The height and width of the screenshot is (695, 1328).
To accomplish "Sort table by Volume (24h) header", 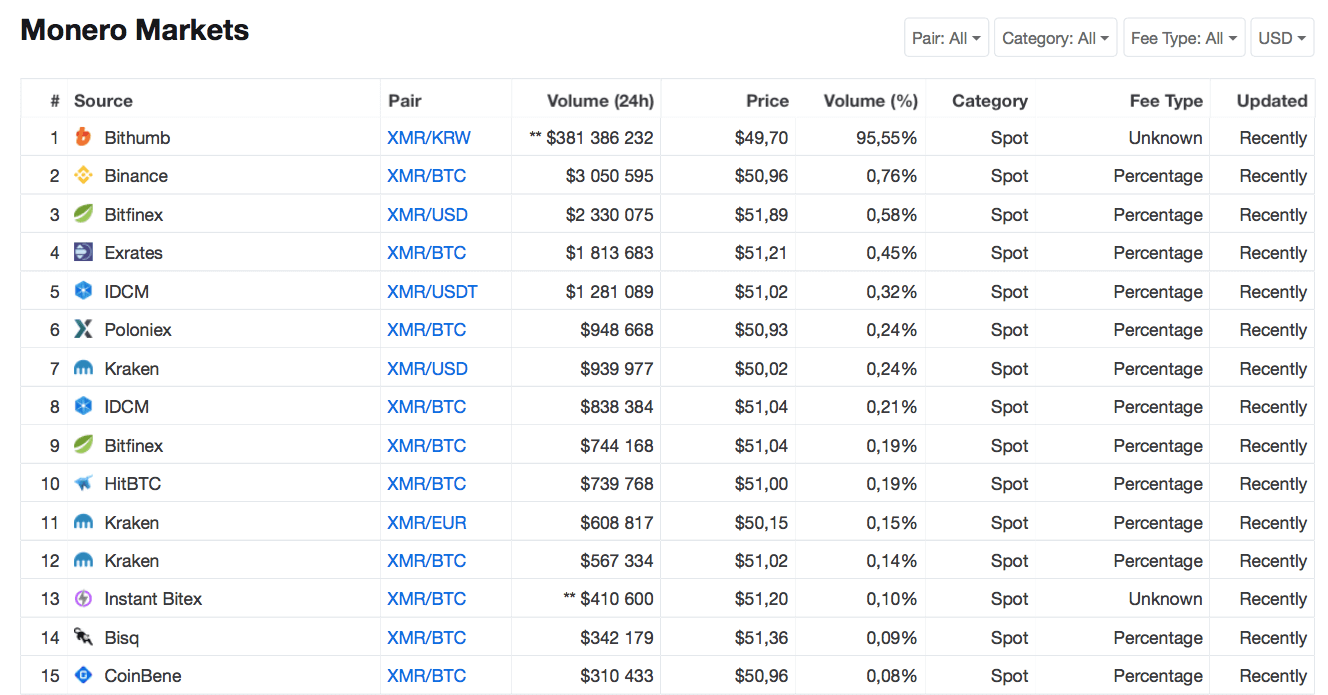I will tap(600, 101).
